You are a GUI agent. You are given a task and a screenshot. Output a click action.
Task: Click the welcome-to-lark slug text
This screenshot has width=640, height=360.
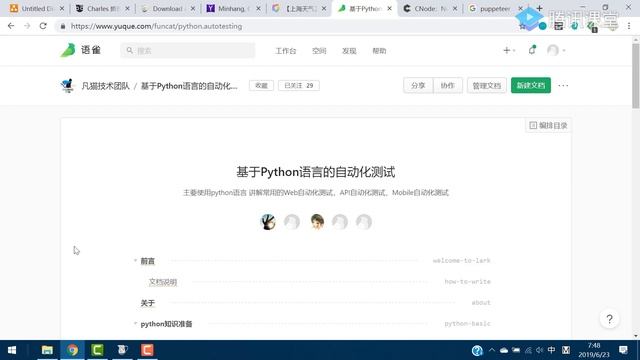(461, 260)
